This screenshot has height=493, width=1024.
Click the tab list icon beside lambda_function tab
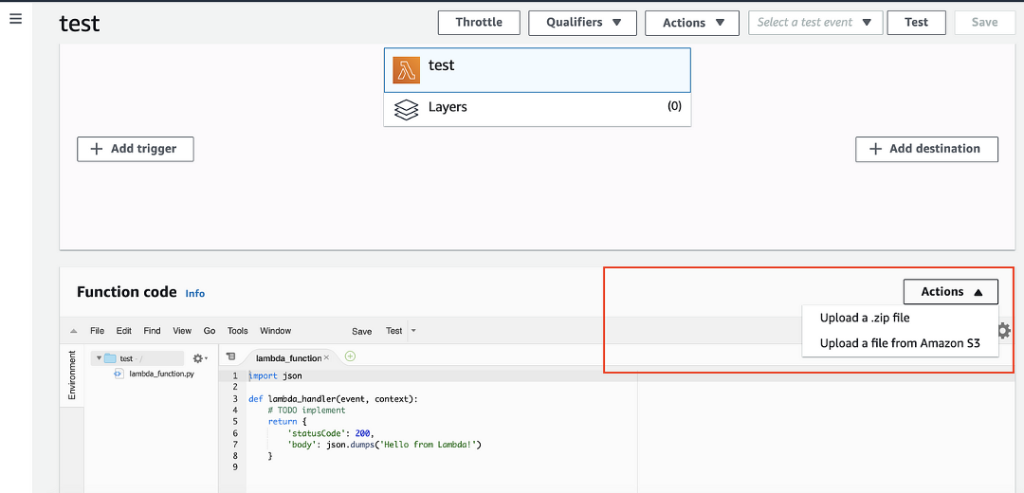[x=231, y=357]
